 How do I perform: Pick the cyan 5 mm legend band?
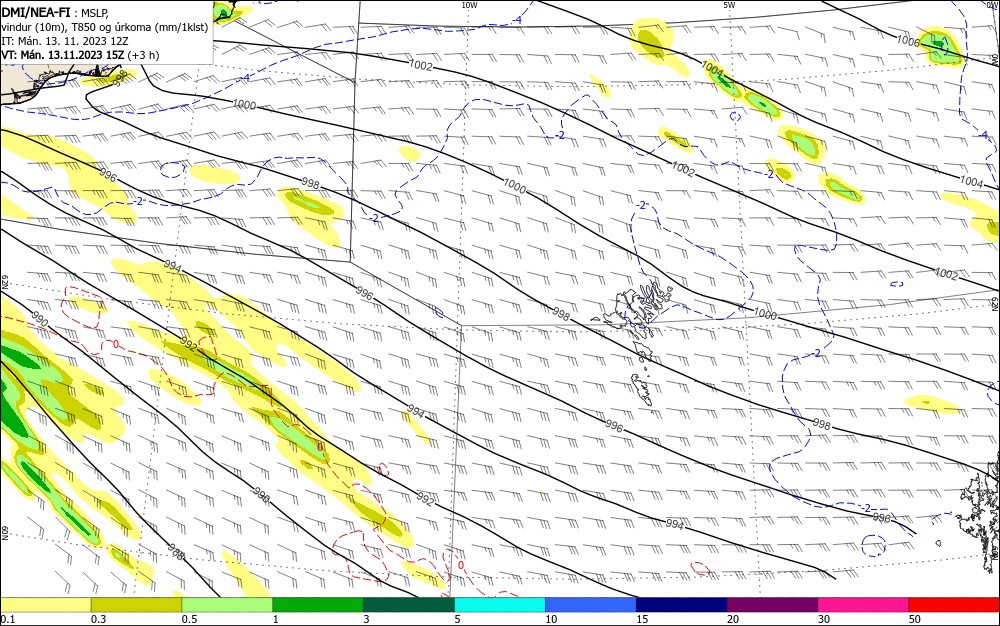tap(500, 605)
